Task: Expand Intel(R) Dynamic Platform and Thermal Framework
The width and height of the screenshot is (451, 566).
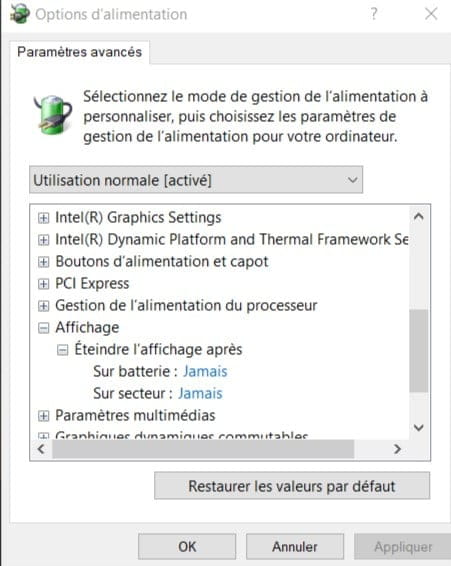Action: (x=43, y=240)
